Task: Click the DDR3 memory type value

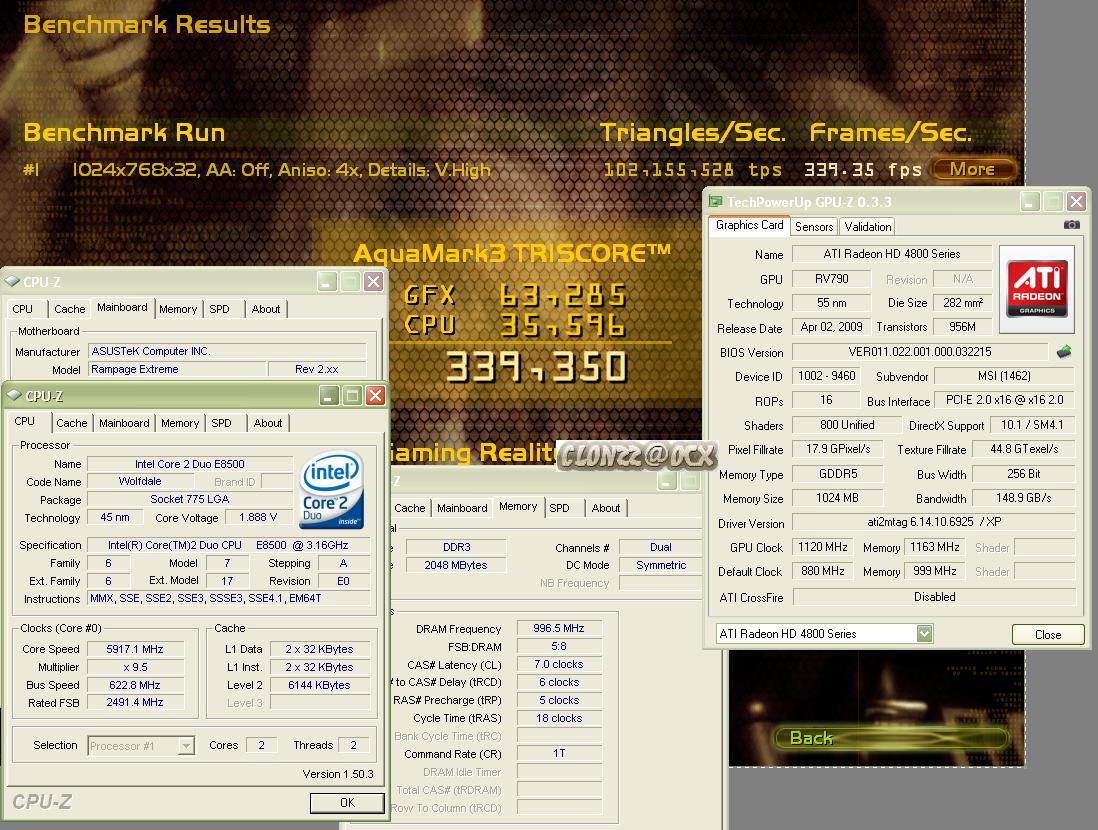Action: tap(457, 547)
